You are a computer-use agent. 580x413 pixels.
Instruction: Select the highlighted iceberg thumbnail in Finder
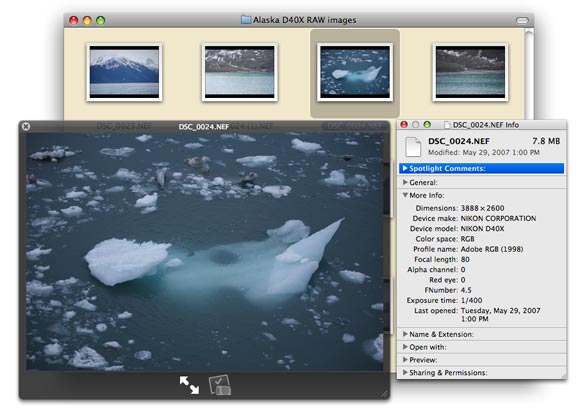[x=355, y=72]
